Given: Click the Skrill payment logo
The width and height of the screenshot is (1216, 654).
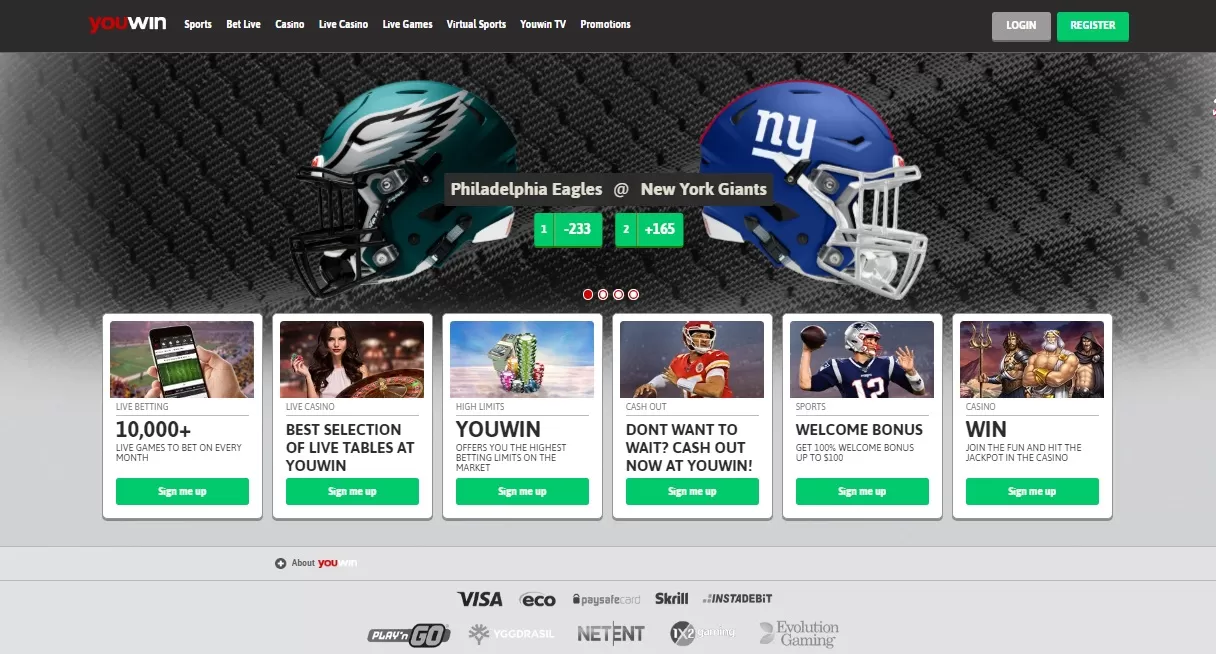Looking at the screenshot, I should [672, 598].
